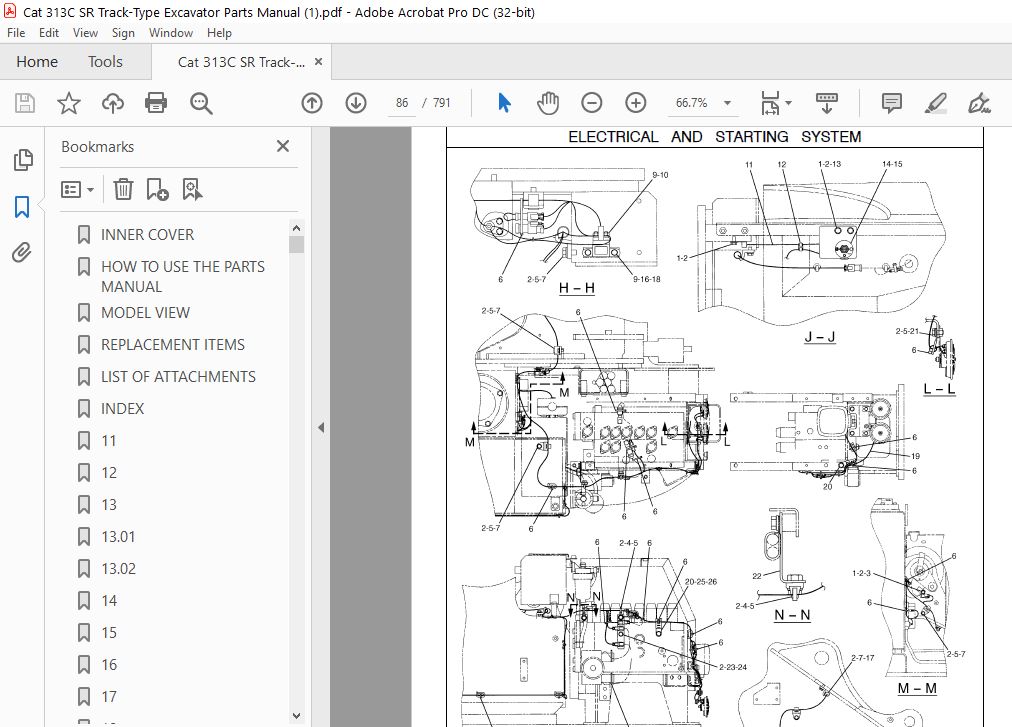Click the cloud upload icon

(x=113, y=103)
